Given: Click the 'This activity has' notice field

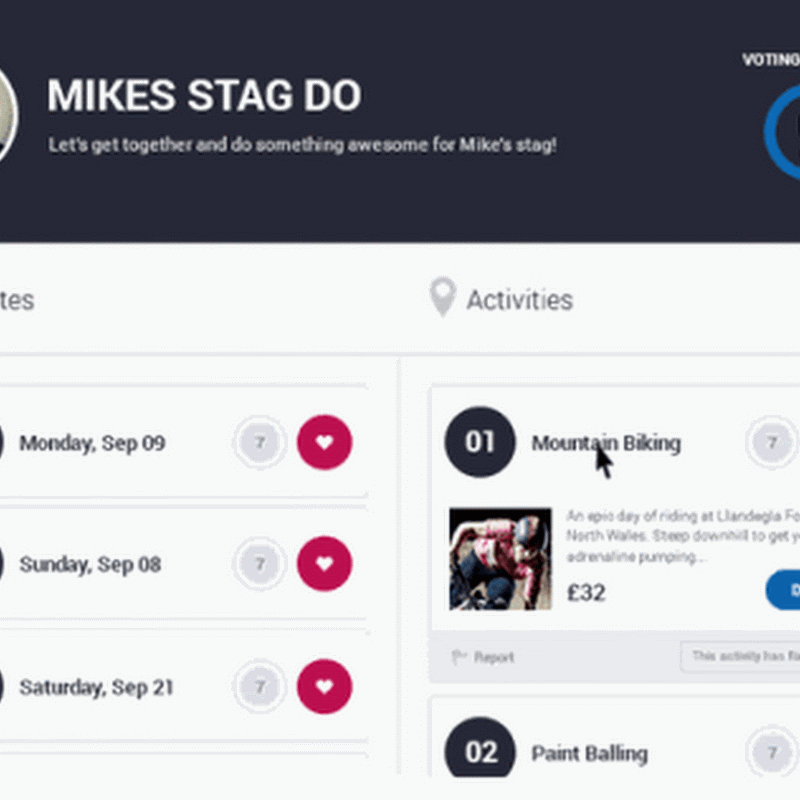Looking at the screenshot, I should point(742,657).
